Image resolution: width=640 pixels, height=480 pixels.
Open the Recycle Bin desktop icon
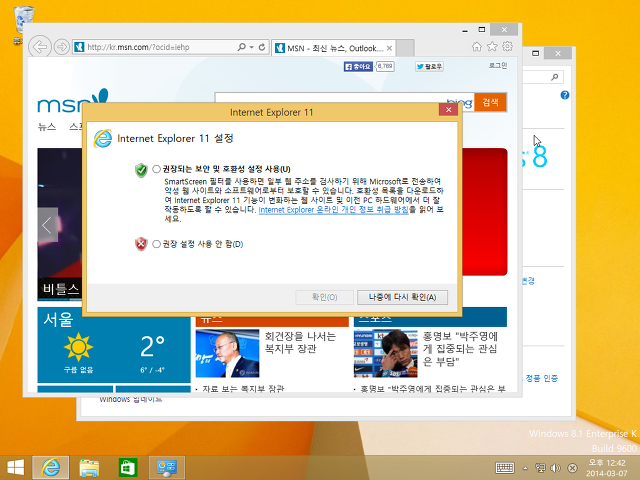tap(24, 20)
